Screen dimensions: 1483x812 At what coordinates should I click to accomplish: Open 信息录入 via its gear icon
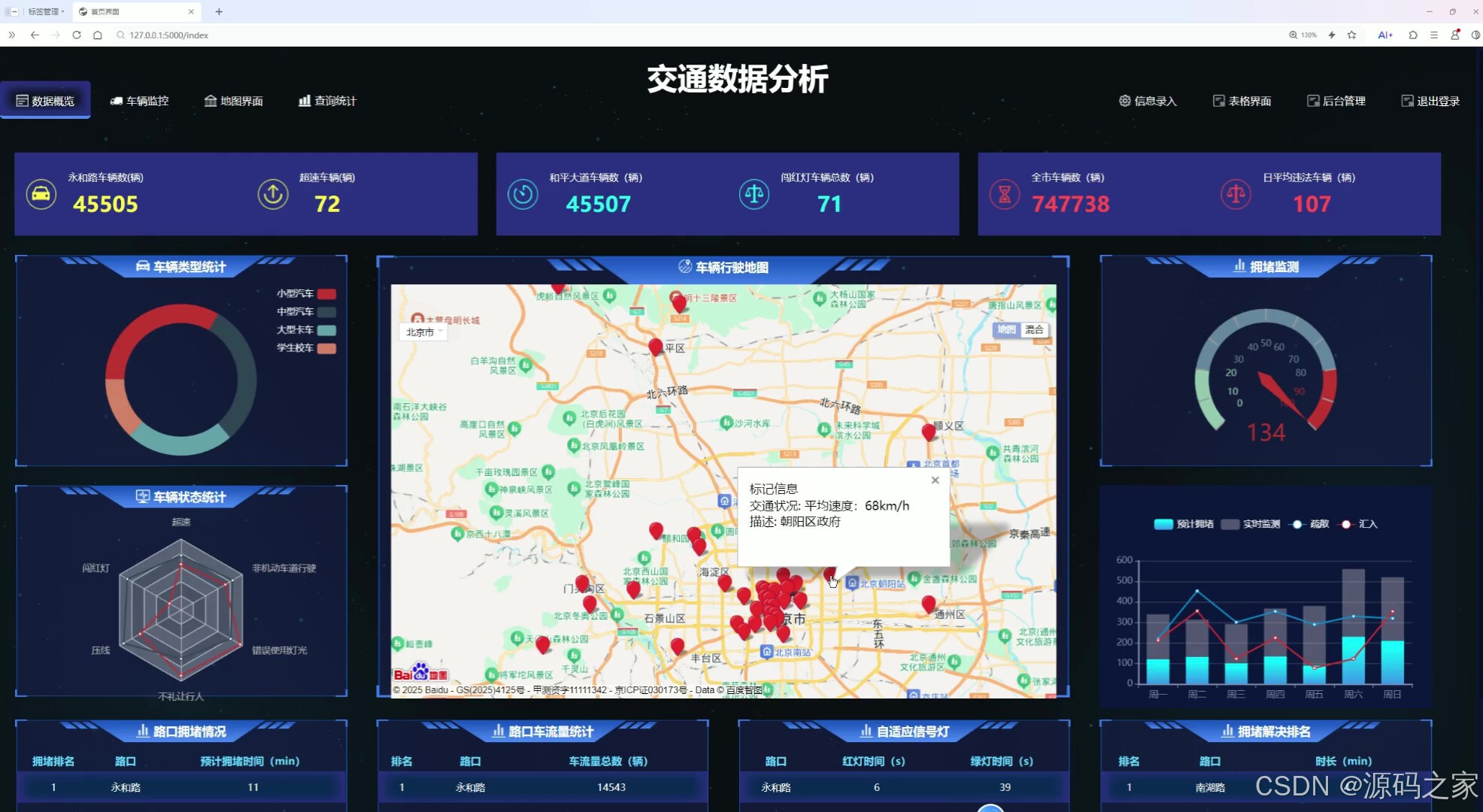[x=1124, y=101]
